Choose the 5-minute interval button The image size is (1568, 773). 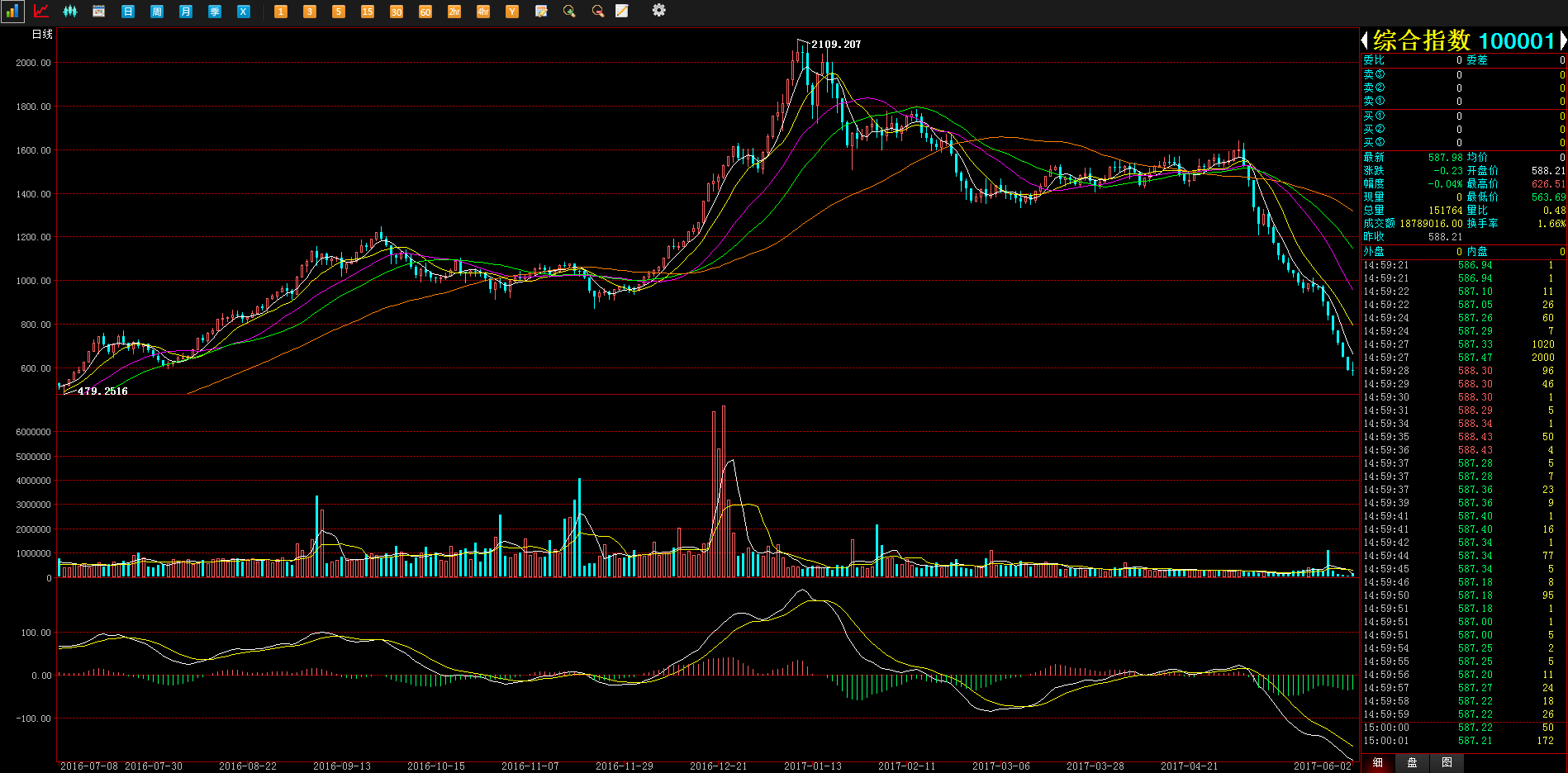click(x=339, y=11)
